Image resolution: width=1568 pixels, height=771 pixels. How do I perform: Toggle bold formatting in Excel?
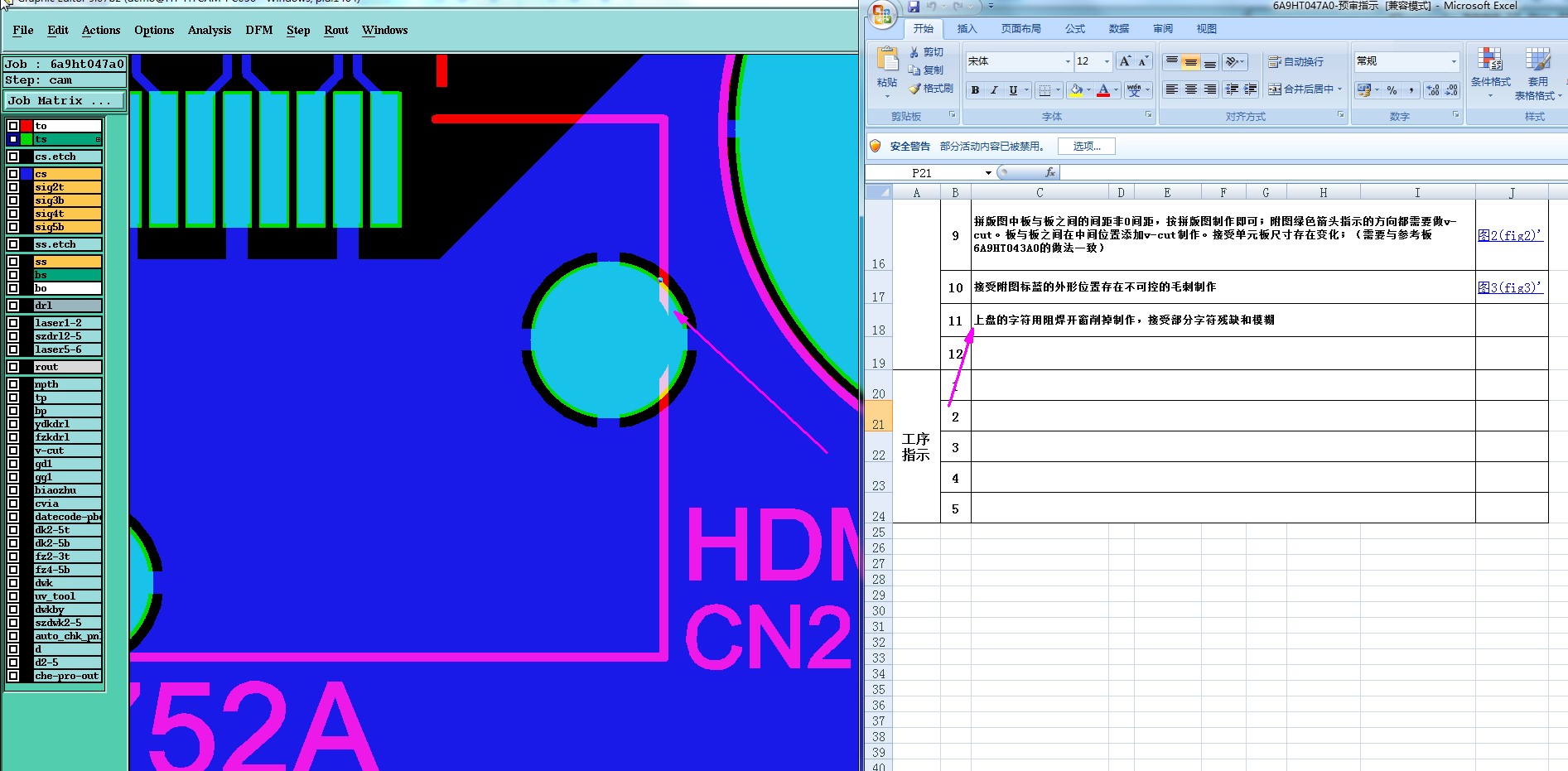point(975,90)
